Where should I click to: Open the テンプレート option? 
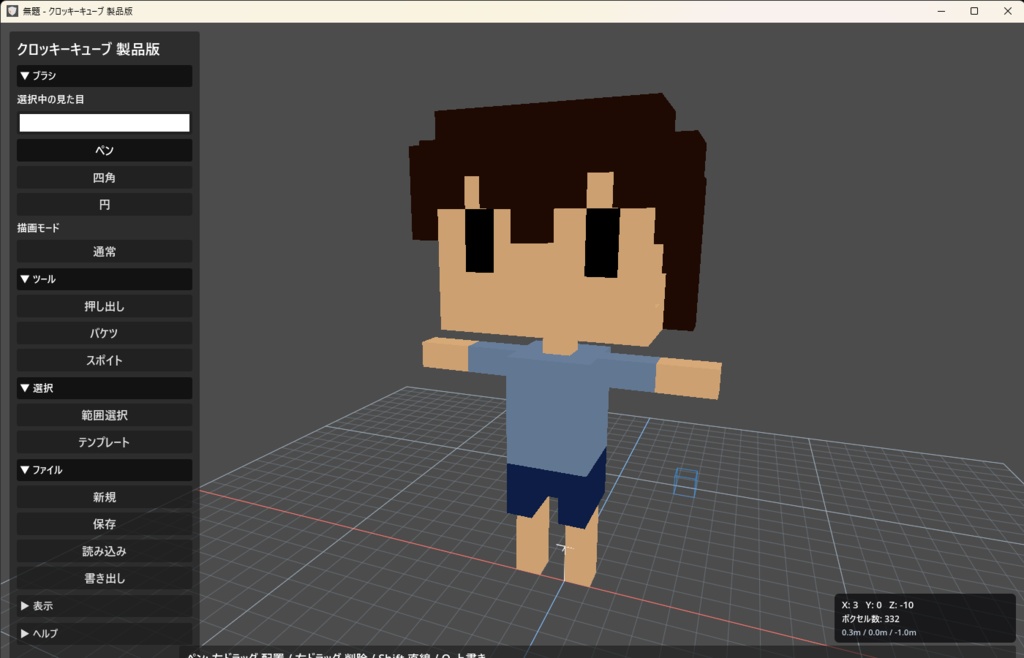point(104,442)
